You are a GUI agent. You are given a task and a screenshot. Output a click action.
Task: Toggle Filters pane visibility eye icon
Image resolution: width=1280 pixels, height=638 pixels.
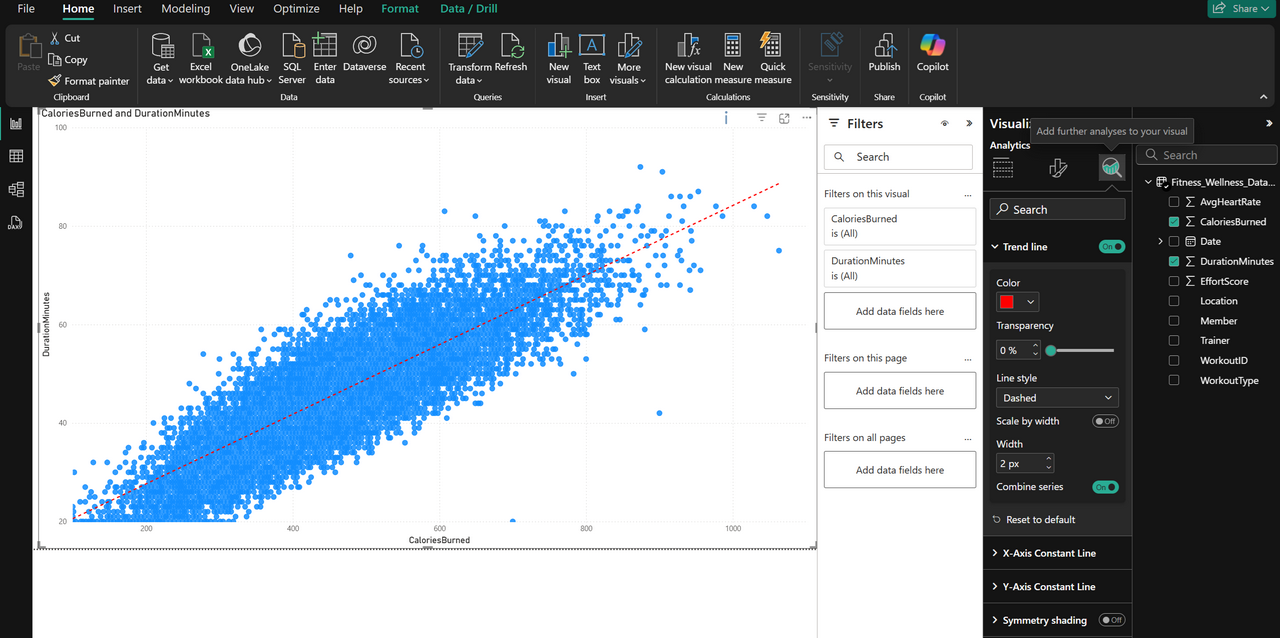944,124
